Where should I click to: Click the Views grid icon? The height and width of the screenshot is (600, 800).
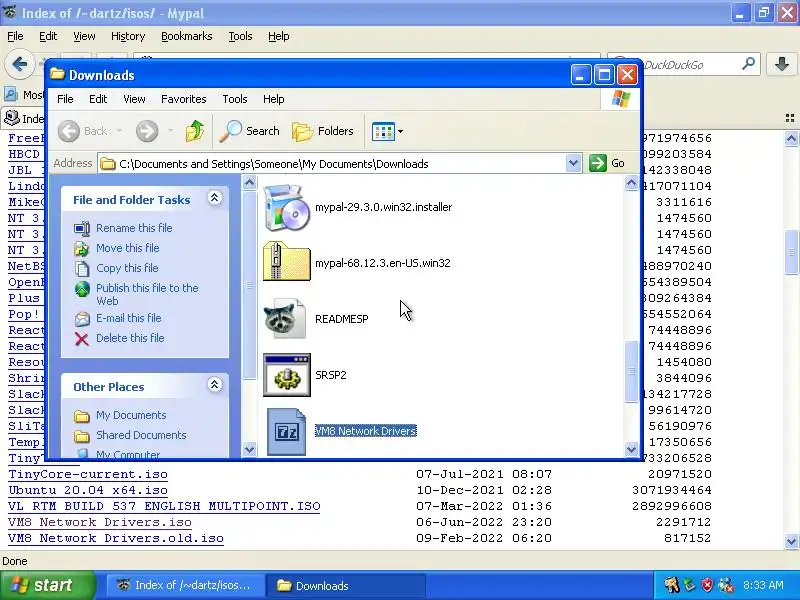(x=383, y=132)
